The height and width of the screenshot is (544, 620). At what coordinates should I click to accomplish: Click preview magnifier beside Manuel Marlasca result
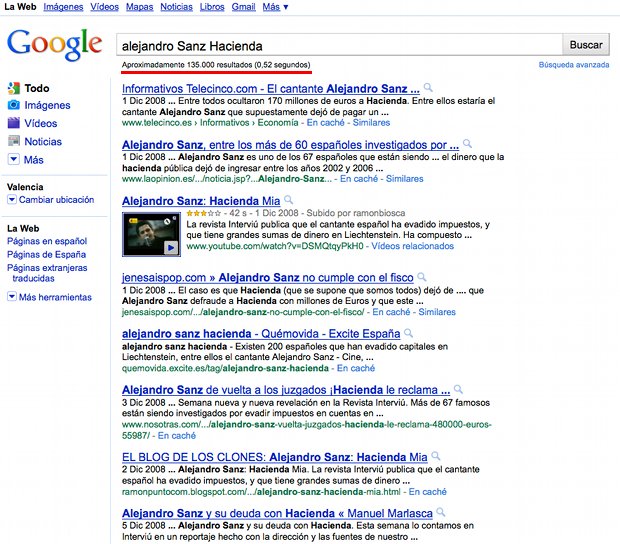tap(441, 512)
